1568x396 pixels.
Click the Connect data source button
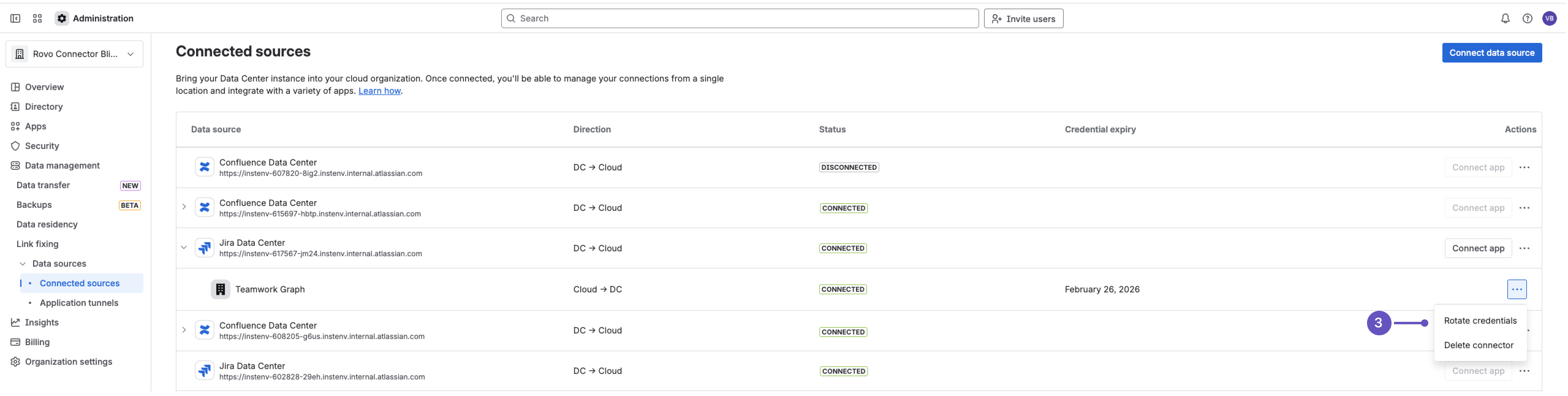click(x=1492, y=52)
